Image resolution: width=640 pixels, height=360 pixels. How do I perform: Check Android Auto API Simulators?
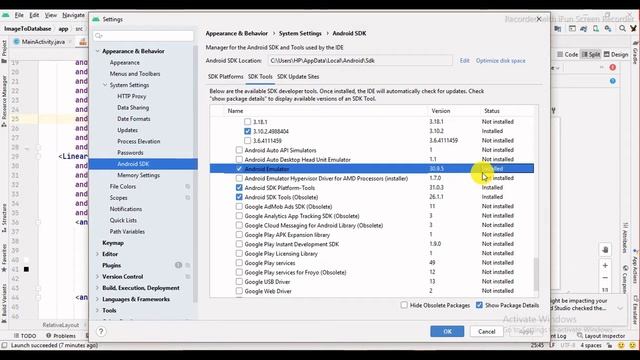[x=239, y=150]
